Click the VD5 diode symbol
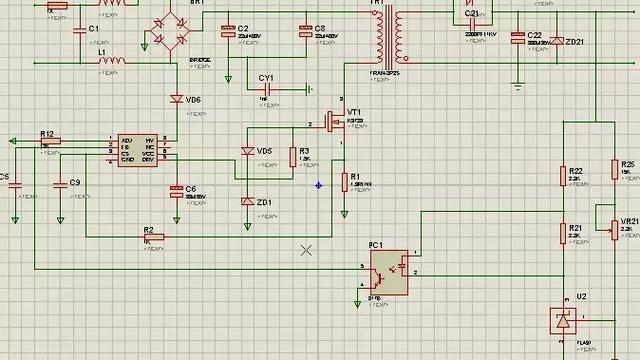Image resolution: width=640 pixels, height=360 pixels. click(248, 151)
